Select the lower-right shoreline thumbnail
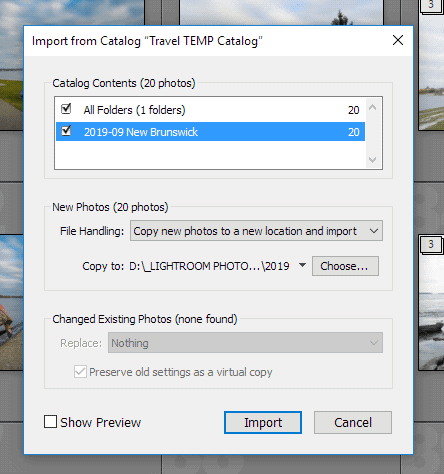Viewport: 444px width, 474px height. pyautogui.click(x=431, y=312)
